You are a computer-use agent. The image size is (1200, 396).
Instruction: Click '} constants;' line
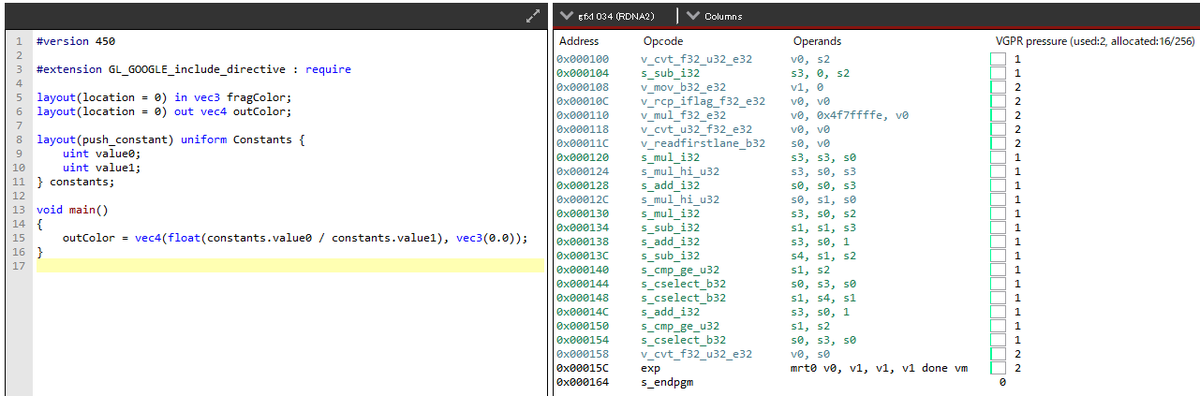75,182
